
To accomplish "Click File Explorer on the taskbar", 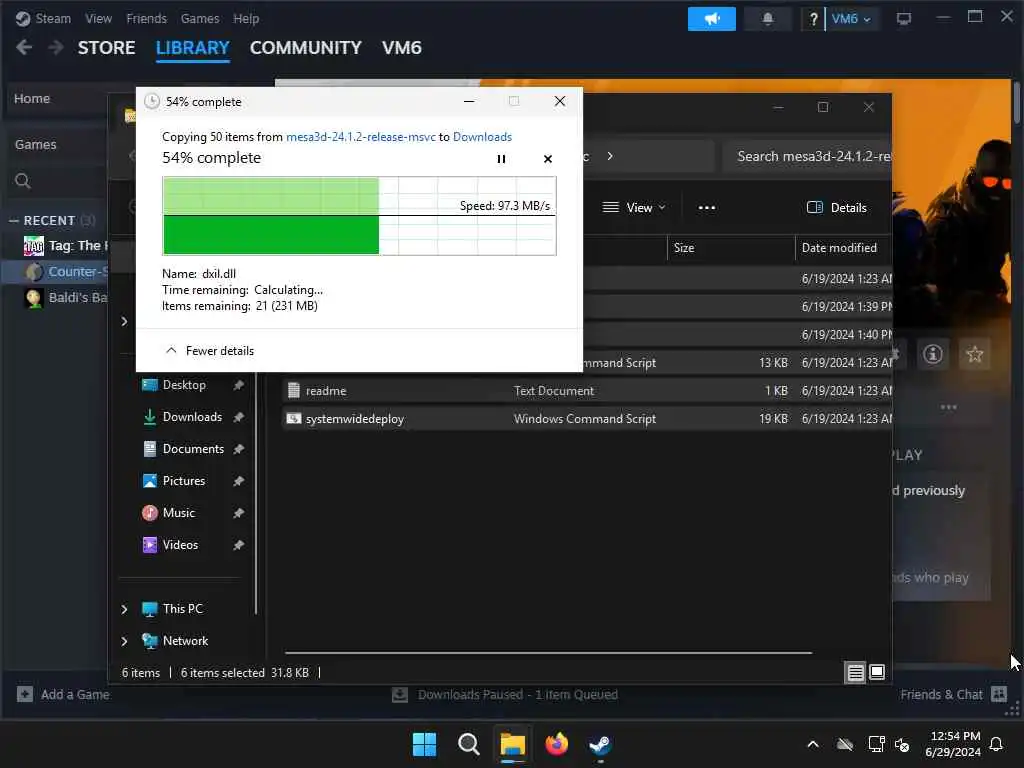I will [x=513, y=744].
